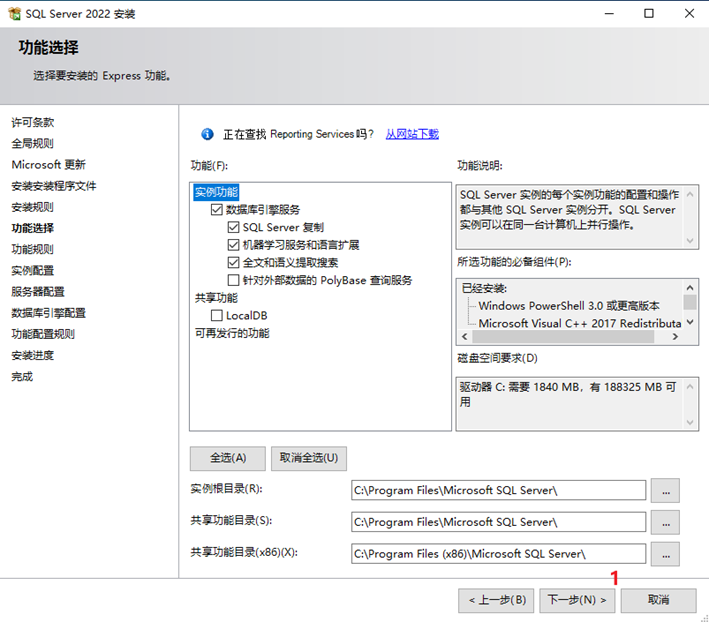Click the 安装规则 step in sidebar
This screenshot has height=622, width=709.
coord(33,207)
